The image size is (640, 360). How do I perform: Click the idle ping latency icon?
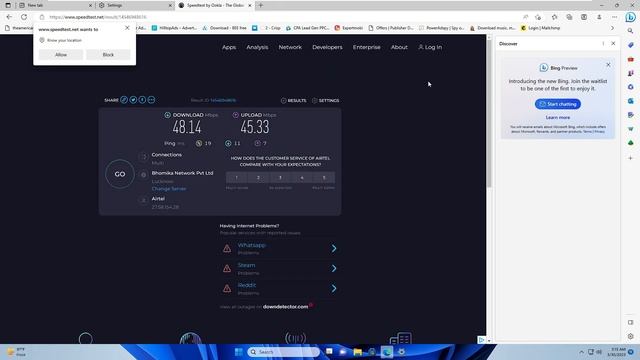point(199,143)
